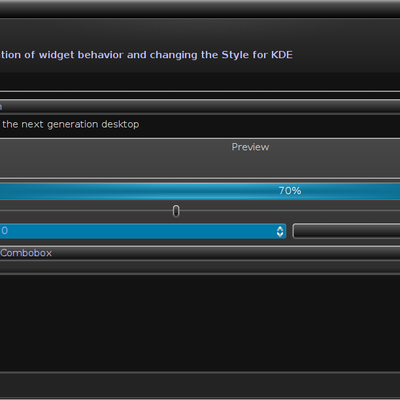Click the blank button beside the spinbox

click(346, 231)
